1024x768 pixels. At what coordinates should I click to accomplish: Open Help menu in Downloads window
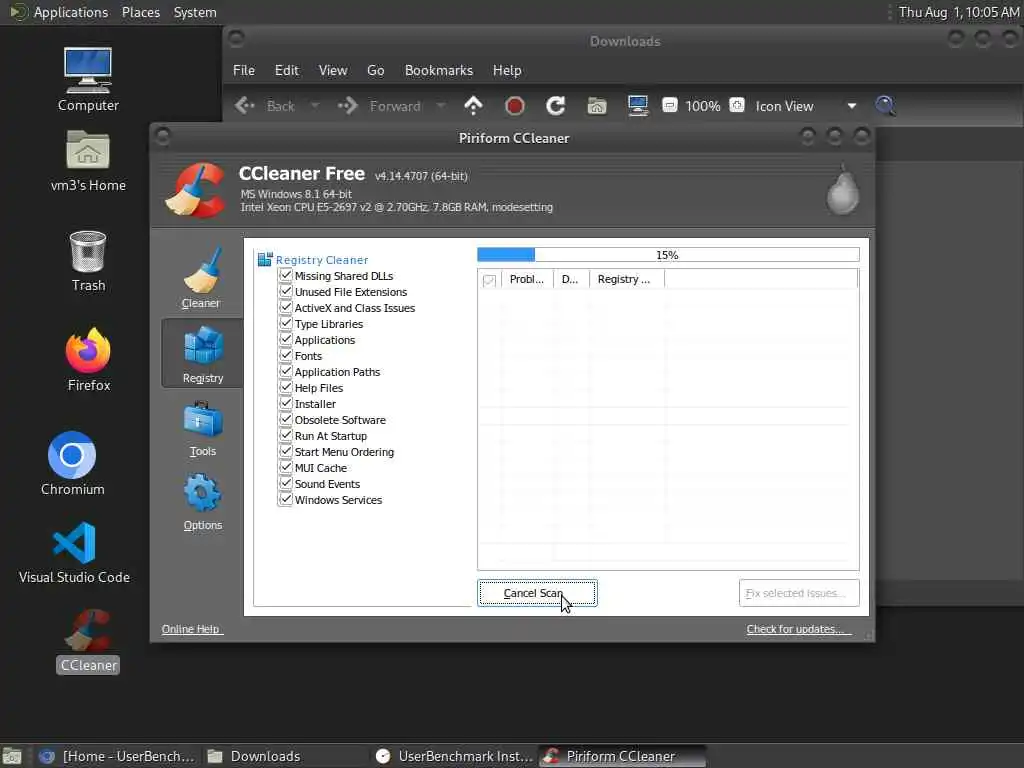tap(507, 71)
